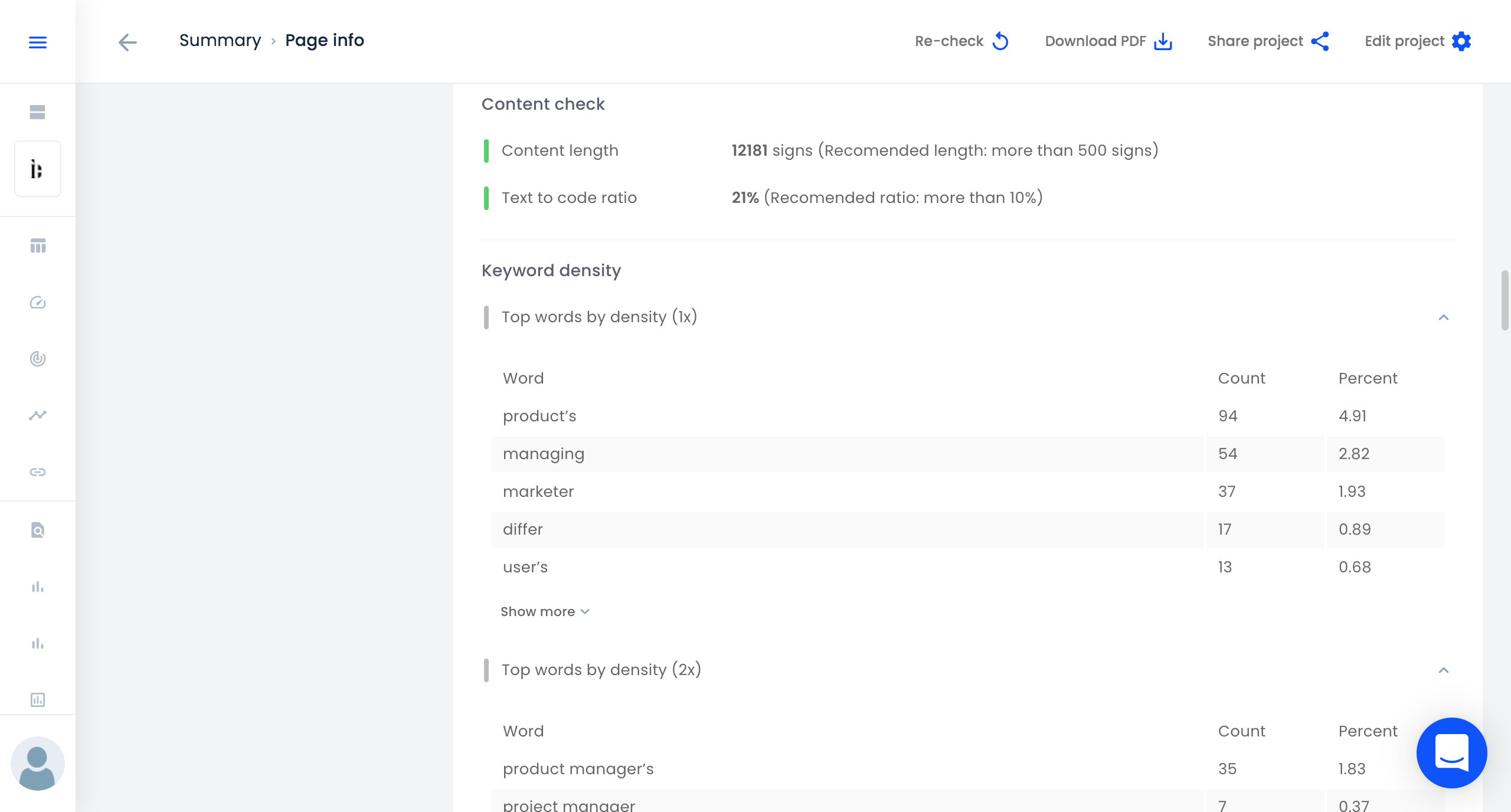Click percent value 0.68
Screen dimensions: 1511x812
click(1355, 567)
